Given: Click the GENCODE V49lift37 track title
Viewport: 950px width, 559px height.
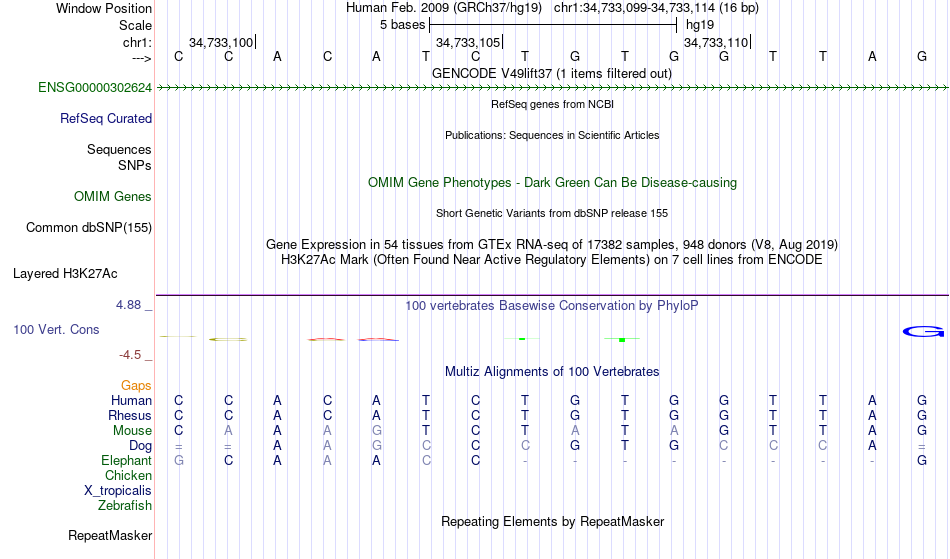Looking at the screenshot, I should [552, 74].
